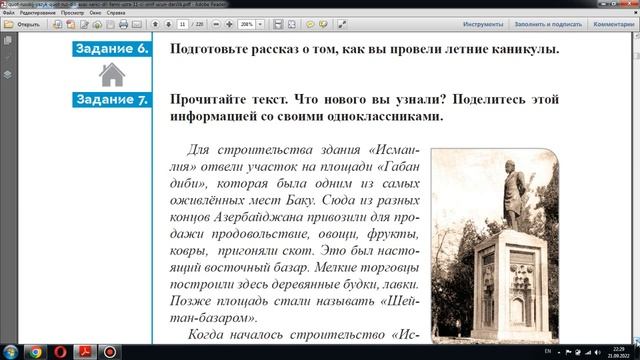The height and width of the screenshot is (360, 640).
Task: Open the Окно menu
Action: [x=95, y=13]
